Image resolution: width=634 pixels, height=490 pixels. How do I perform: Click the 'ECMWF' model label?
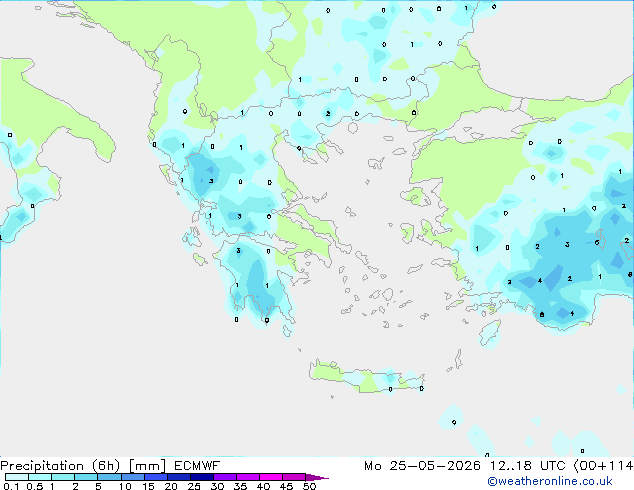[197, 466]
